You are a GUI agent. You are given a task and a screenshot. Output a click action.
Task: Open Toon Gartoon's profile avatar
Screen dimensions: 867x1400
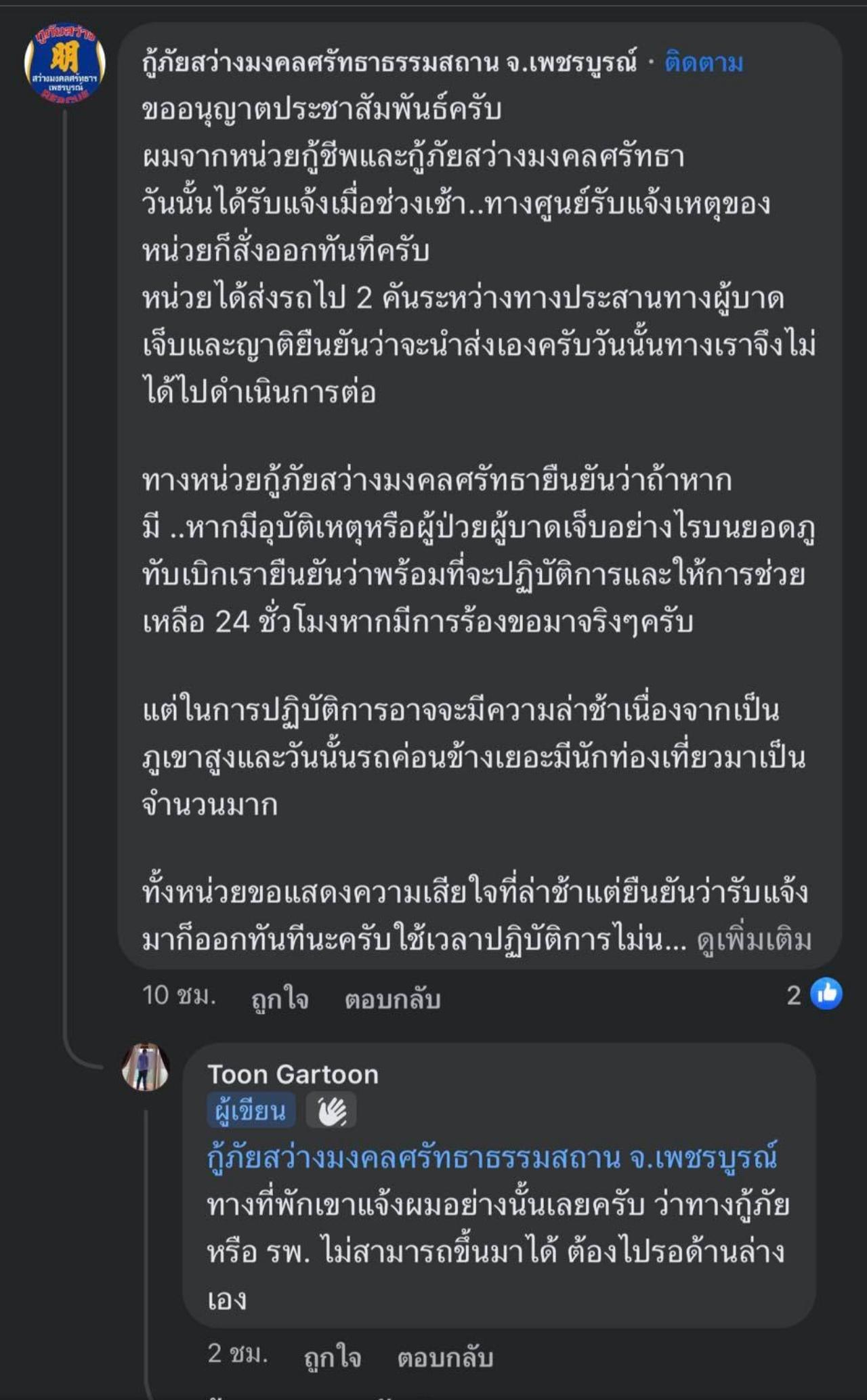point(145,1068)
